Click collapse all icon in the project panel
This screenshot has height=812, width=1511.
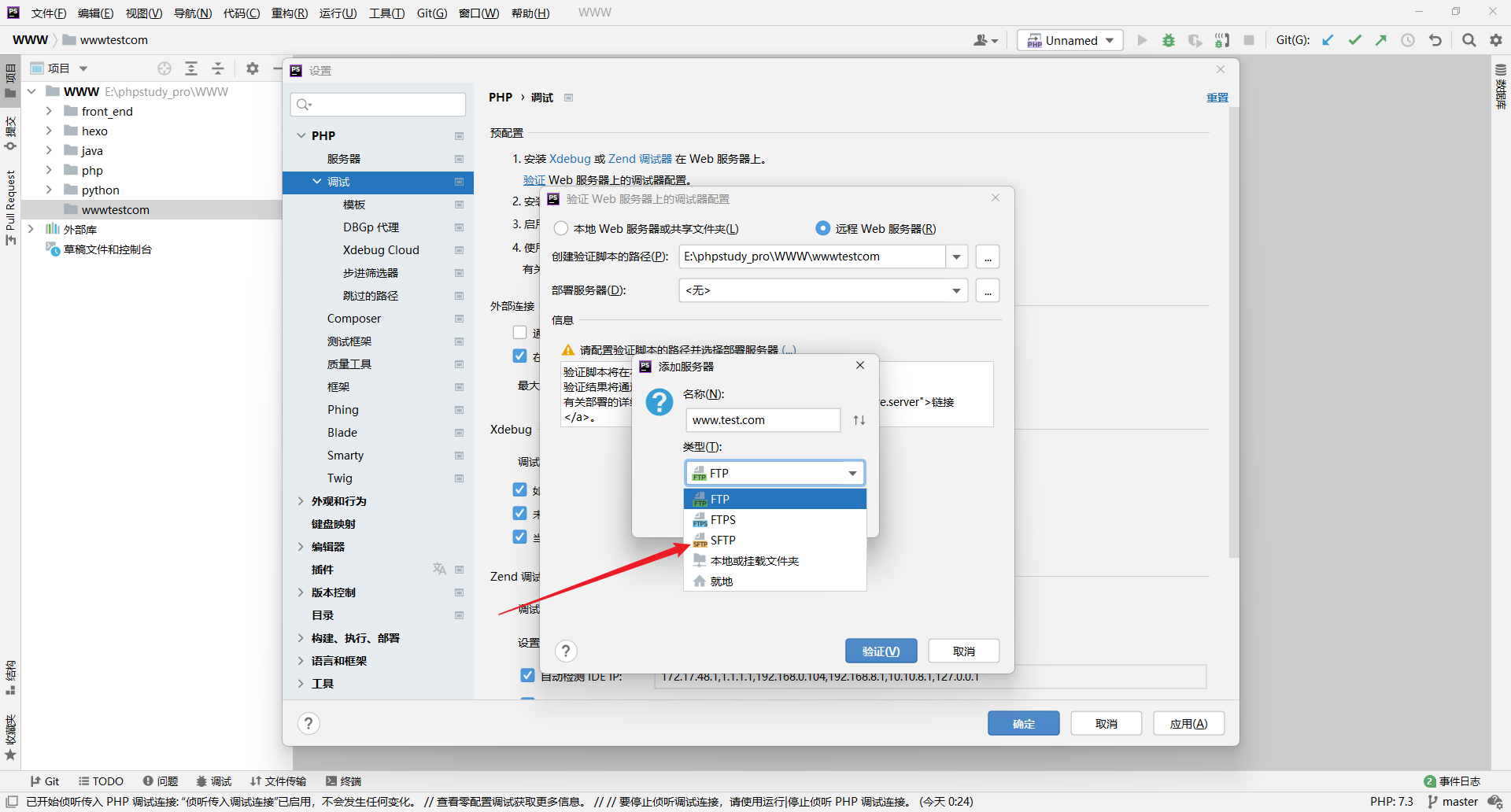tap(218, 68)
